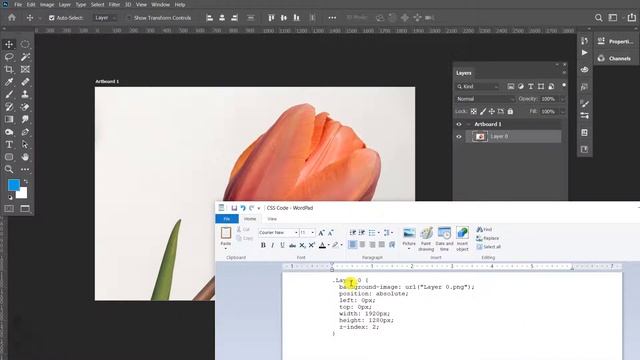The height and width of the screenshot is (360, 640).
Task: Select the Layers panel tab
Action: (x=464, y=73)
